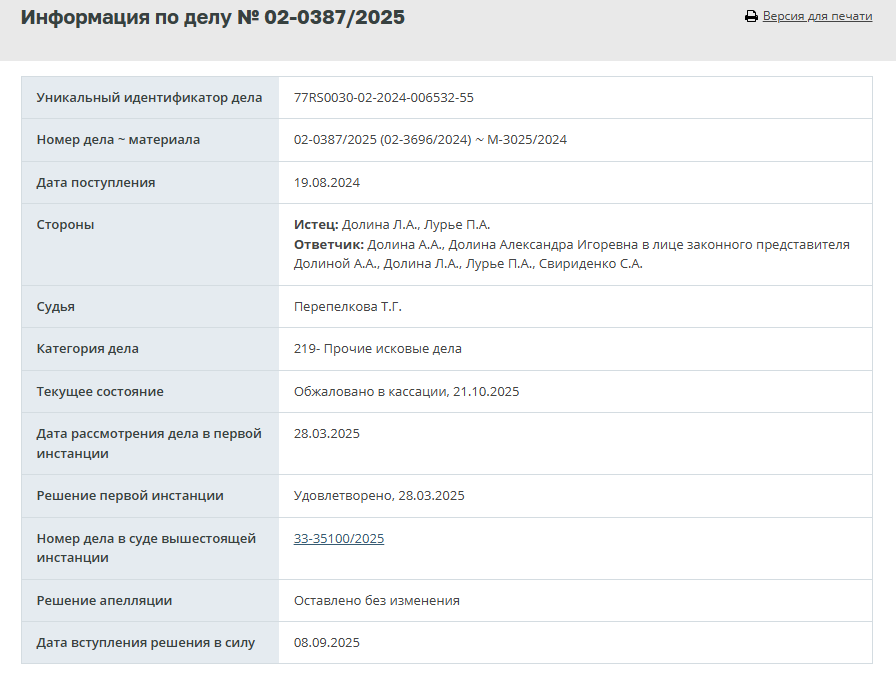Click the 'Уникальный идентификатор дела' label

click(x=149, y=98)
